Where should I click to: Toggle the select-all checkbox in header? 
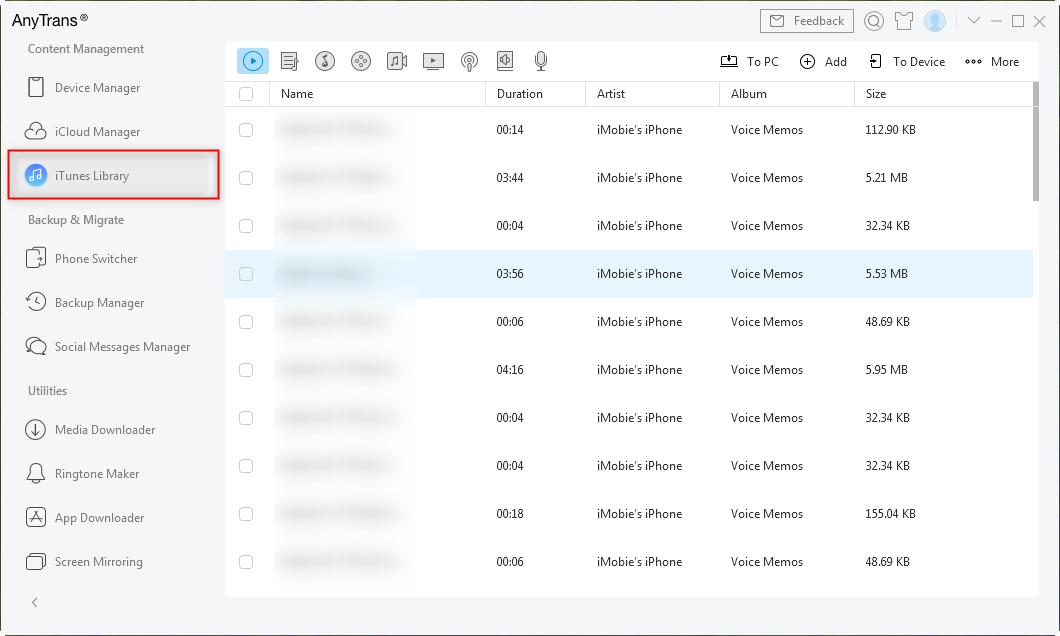(246, 94)
